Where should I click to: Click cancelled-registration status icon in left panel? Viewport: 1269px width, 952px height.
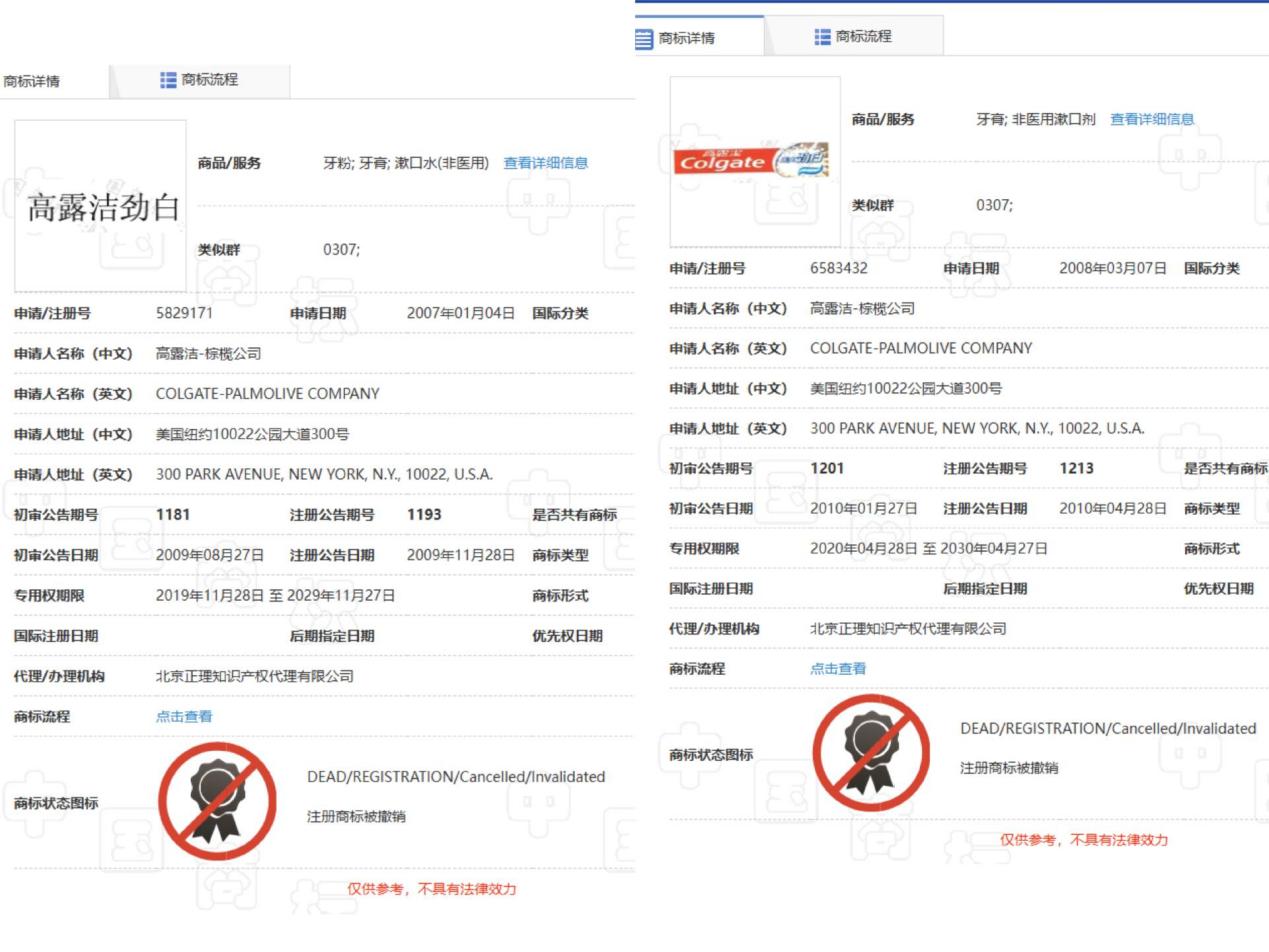click(x=217, y=801)
